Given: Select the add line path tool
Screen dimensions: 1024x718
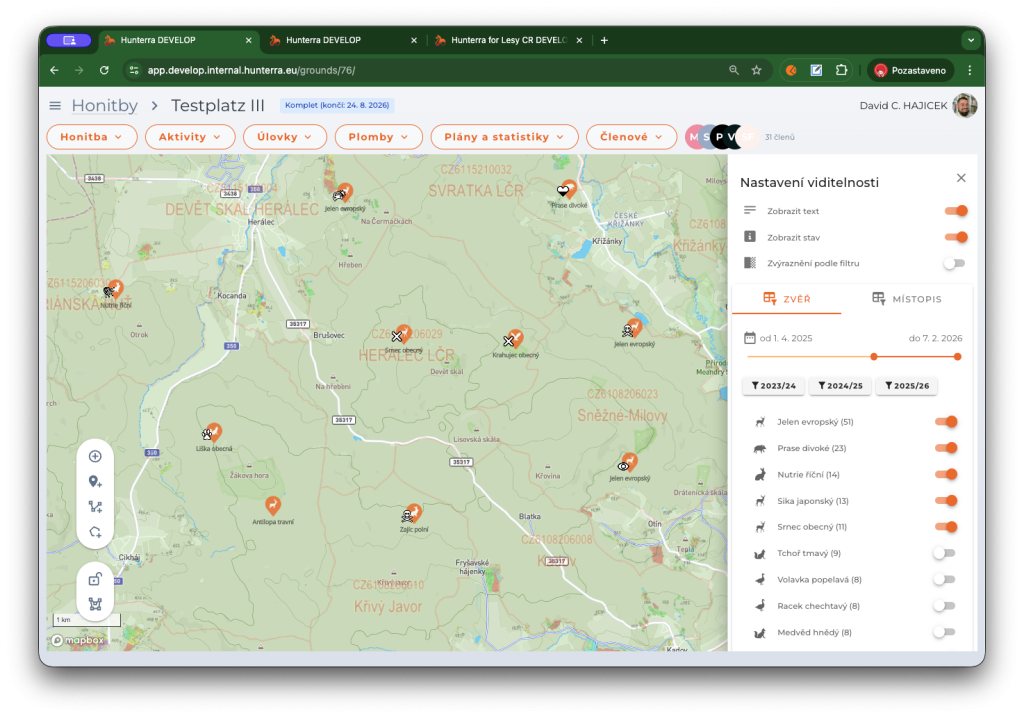Looking at the screenshot, I should (95, 507).
